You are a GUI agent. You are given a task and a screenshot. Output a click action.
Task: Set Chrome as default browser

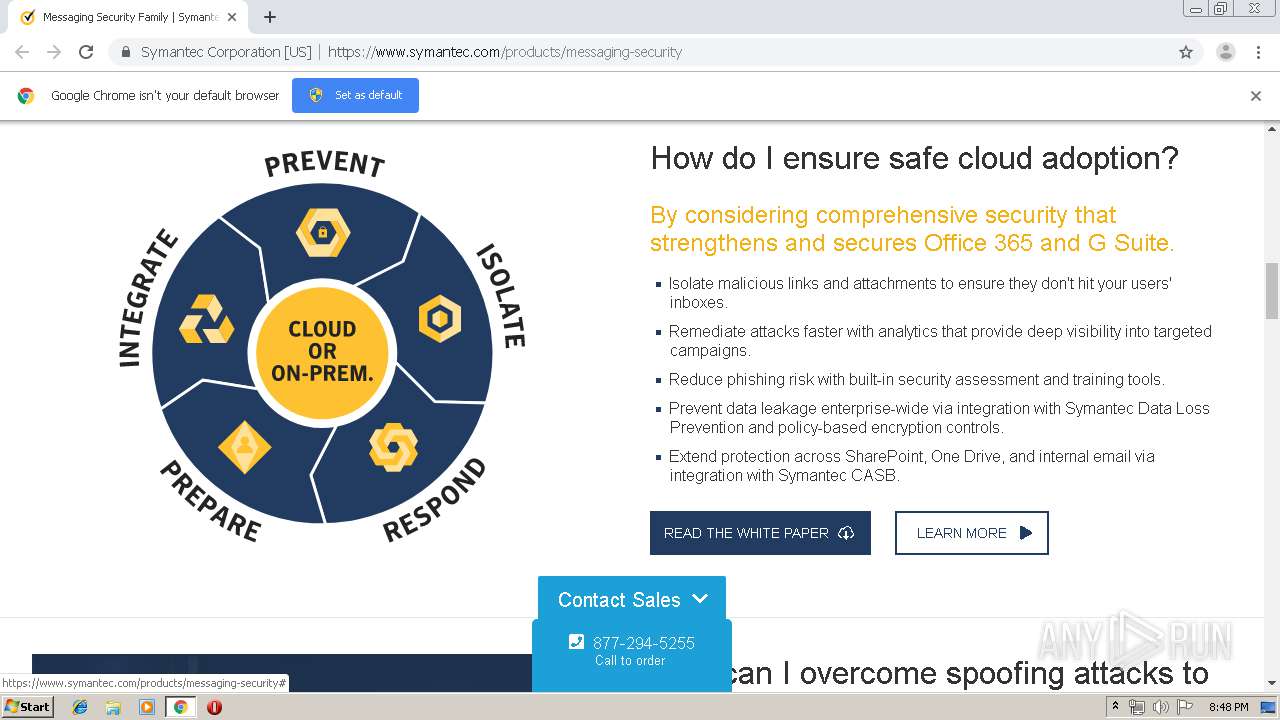point(355,95)
